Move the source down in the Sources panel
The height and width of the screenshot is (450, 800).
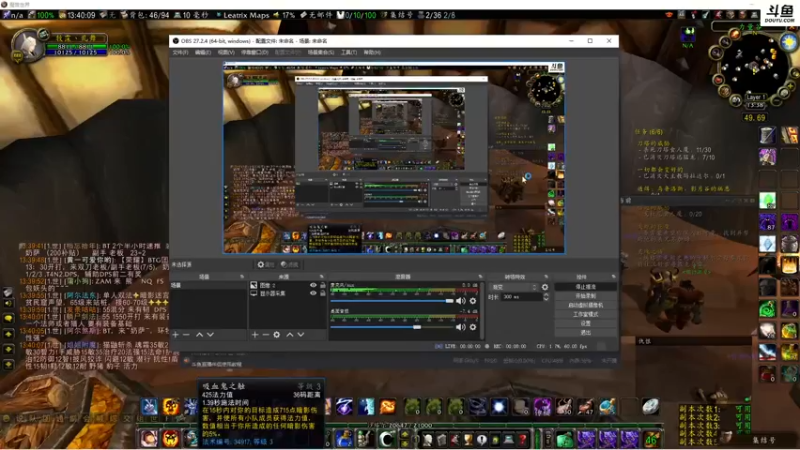[x=301, y=335]
